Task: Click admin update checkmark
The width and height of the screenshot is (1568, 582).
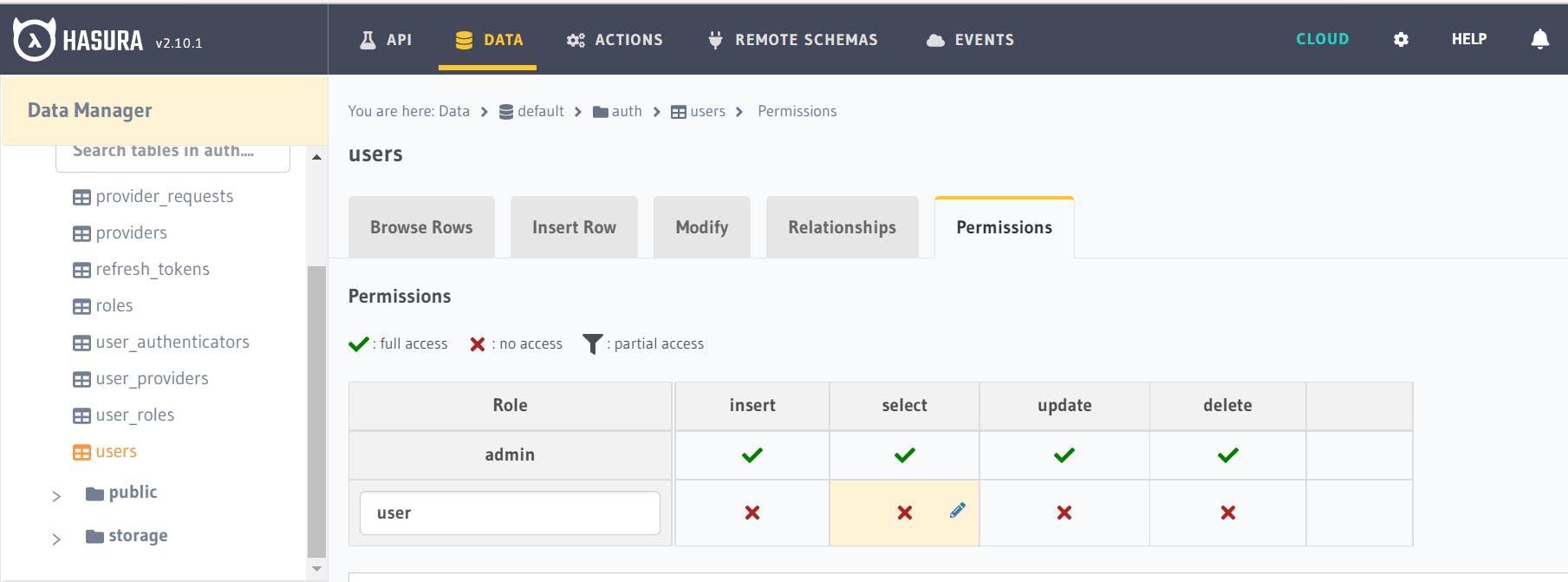Action: click(x=1064, y=454)
